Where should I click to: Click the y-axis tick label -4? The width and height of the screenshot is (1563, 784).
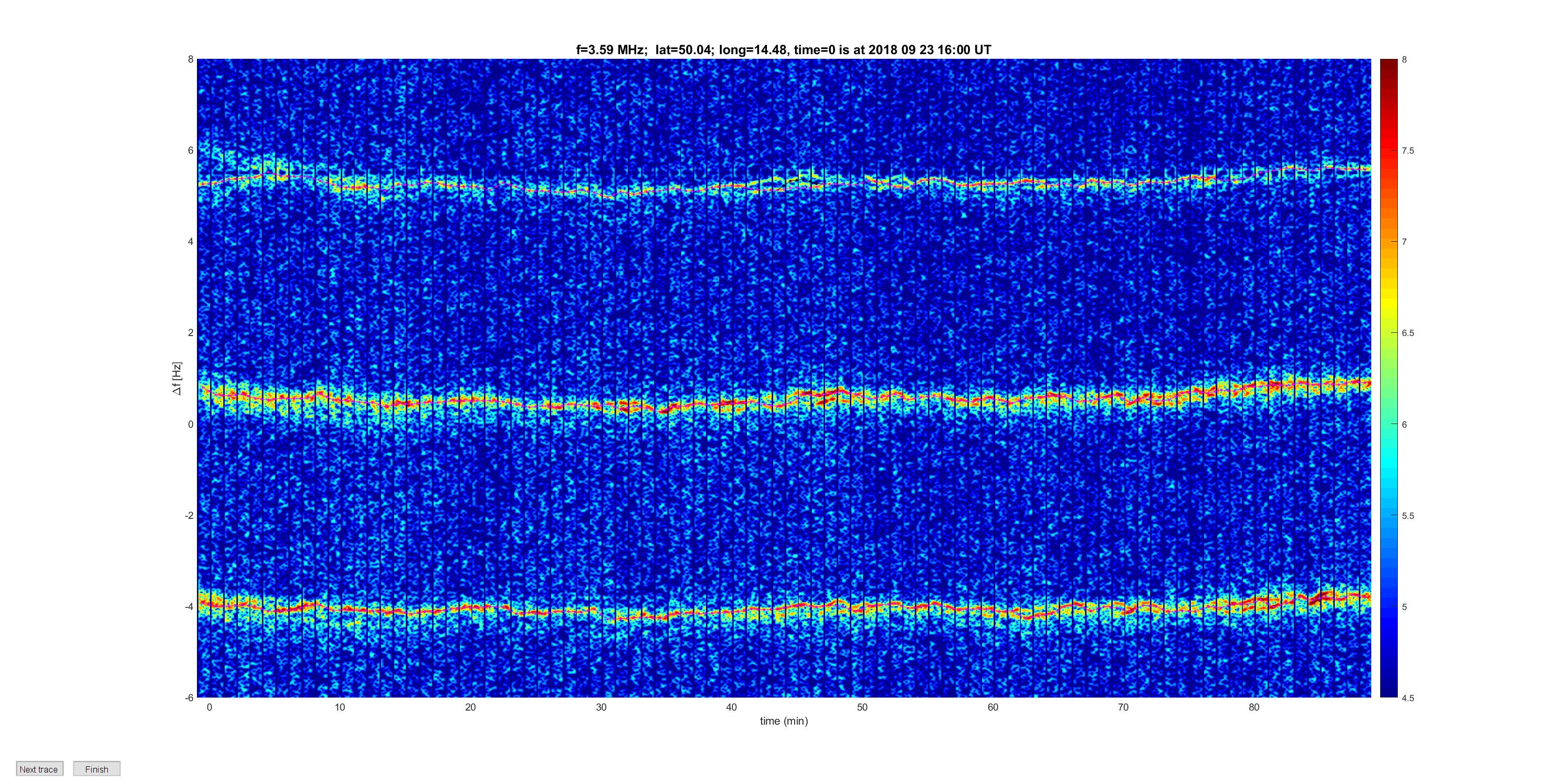click(x=189, y=606)
